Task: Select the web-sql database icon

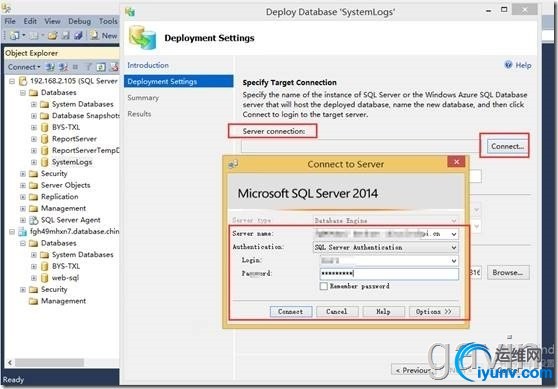Action: coord(44,278)
